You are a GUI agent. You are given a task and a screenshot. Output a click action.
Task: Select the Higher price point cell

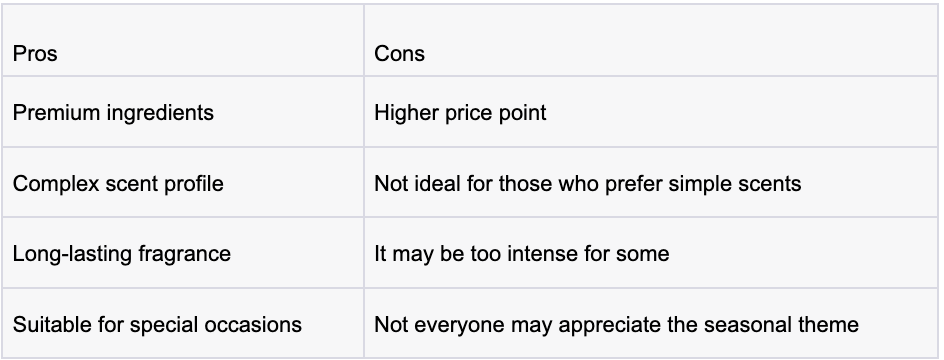(651, 112)
